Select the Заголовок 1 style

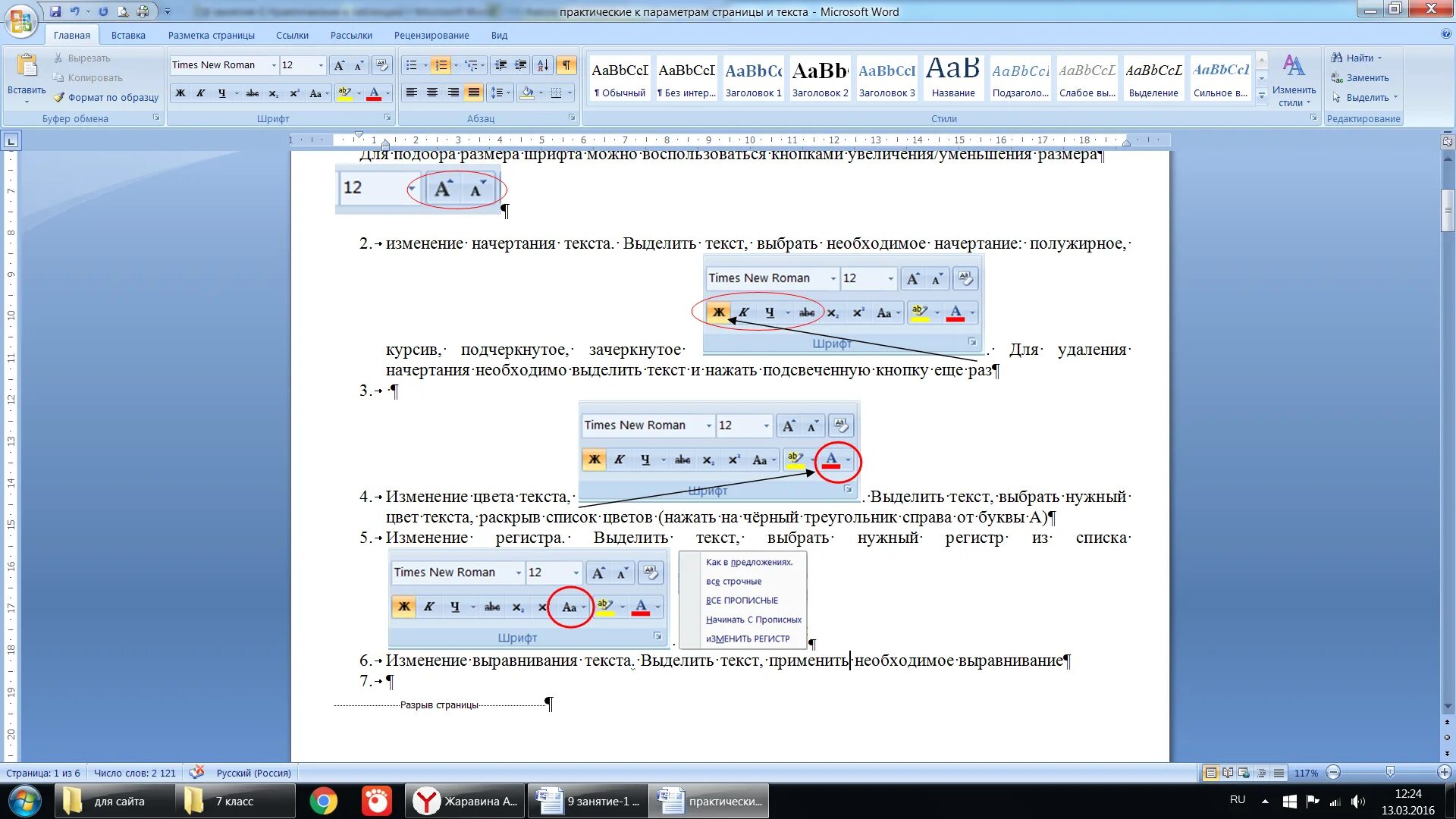[x=753, y=78]
